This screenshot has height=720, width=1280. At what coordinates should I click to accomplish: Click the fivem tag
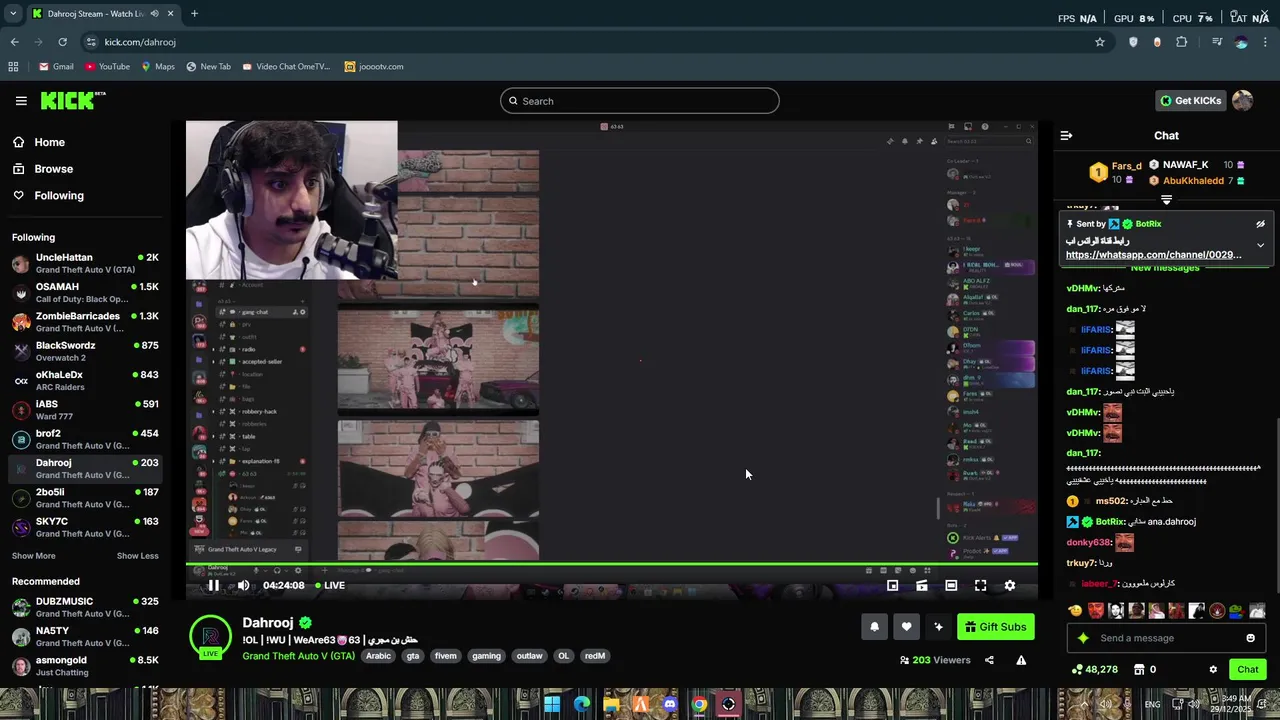445,656
